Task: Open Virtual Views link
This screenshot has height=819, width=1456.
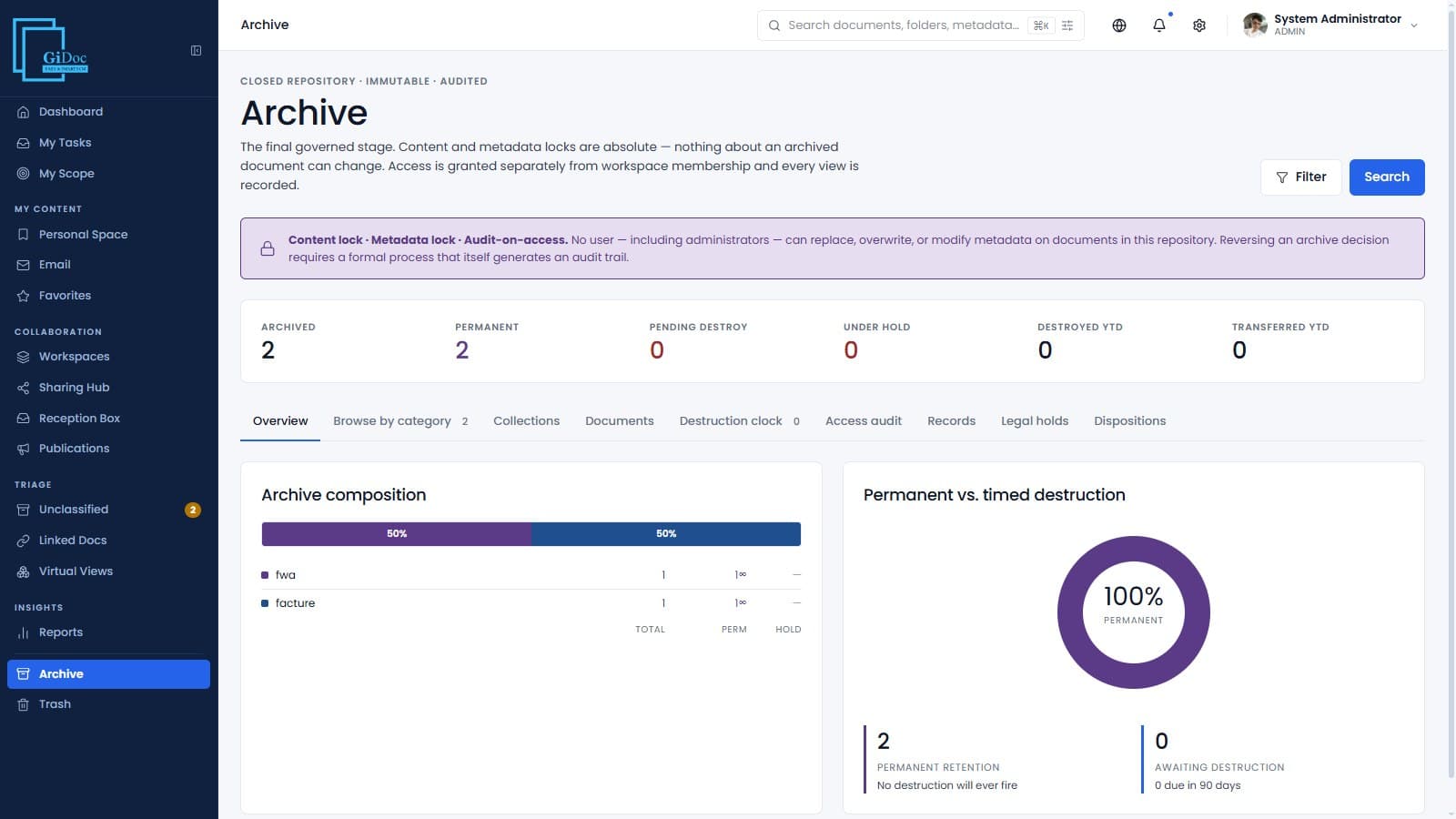Action: [108, 571]
